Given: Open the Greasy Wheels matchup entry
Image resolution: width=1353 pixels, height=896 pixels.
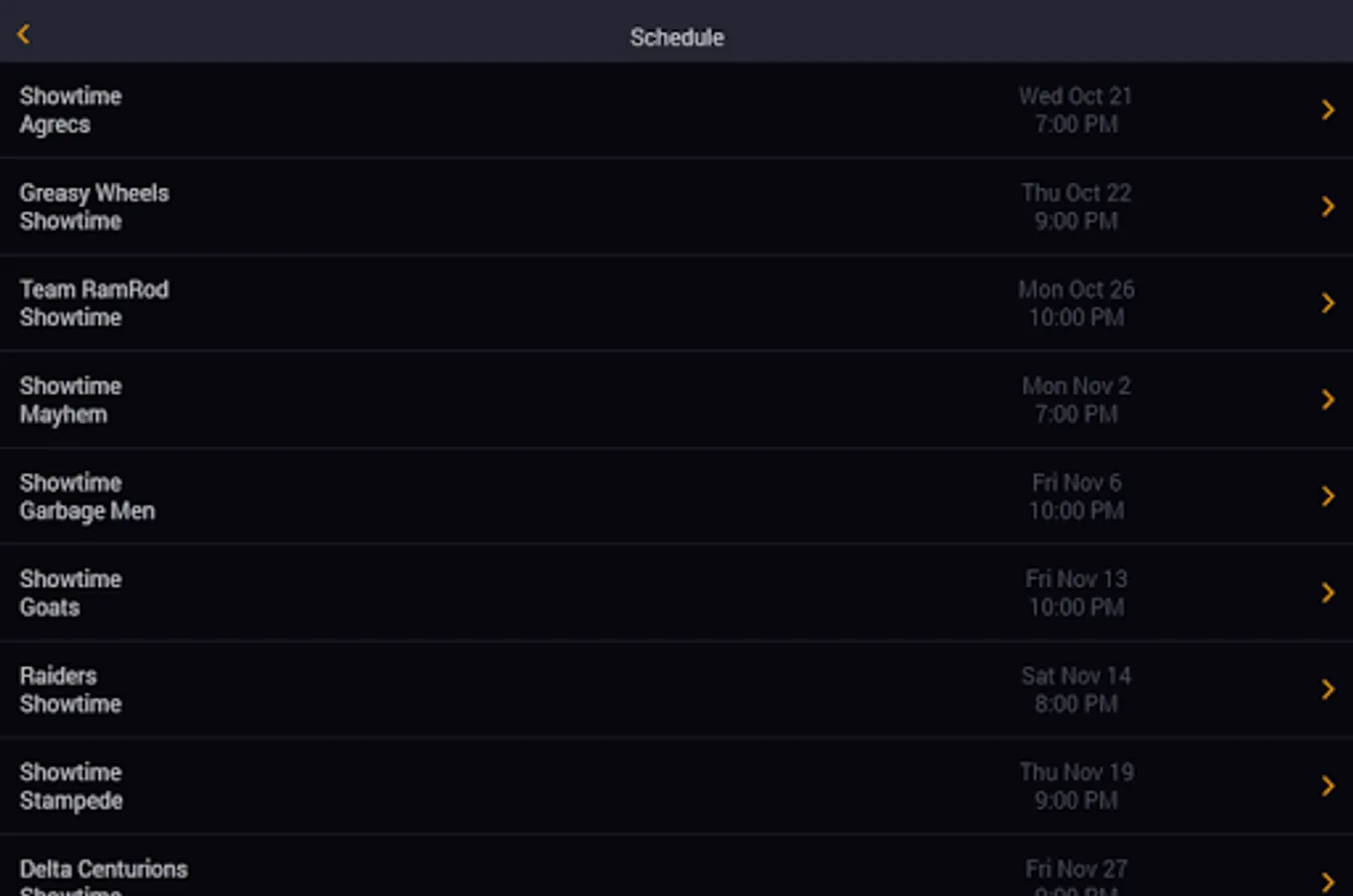Looking at the screenshot, I should (94, 206).
